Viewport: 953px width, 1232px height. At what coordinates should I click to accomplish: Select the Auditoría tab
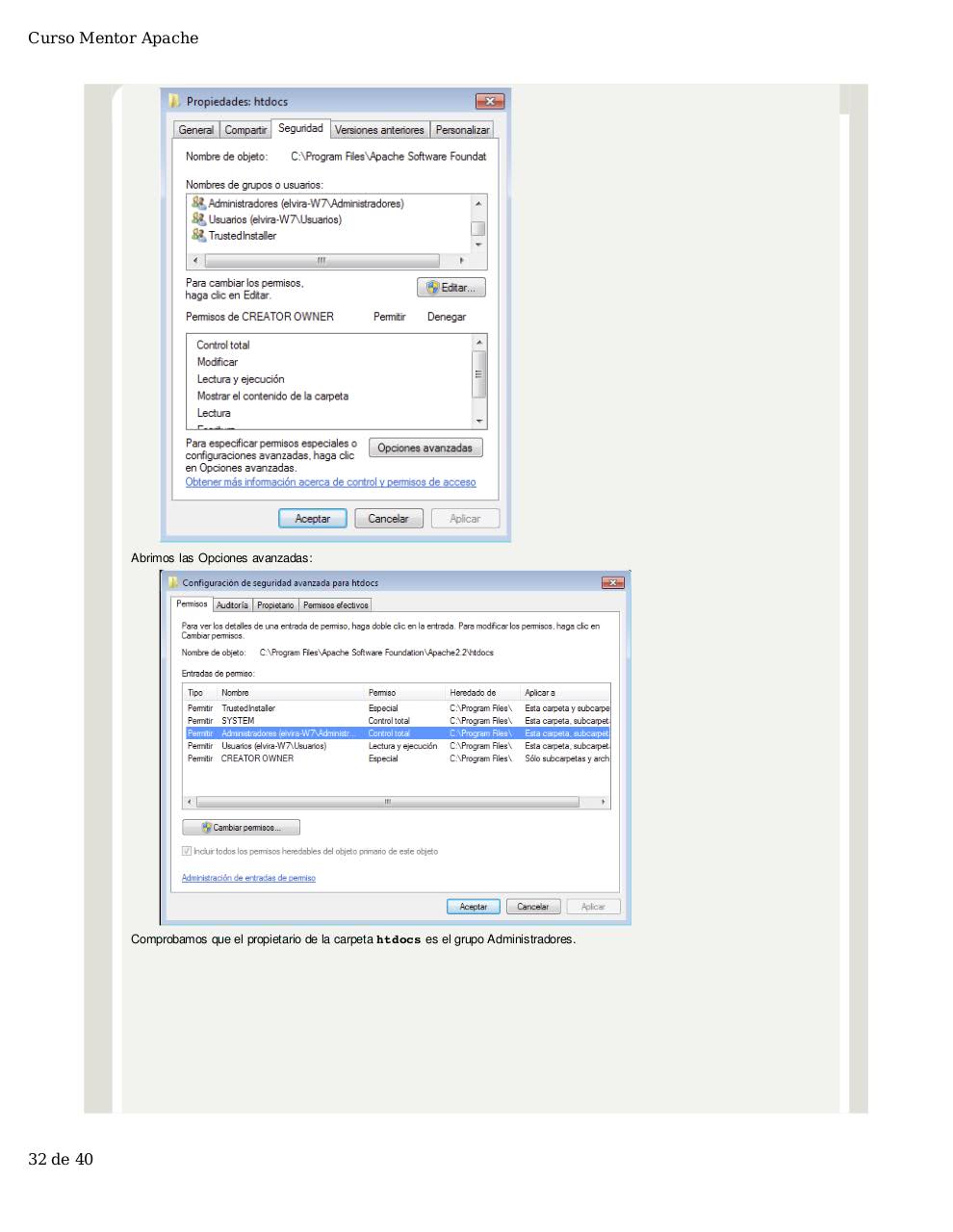point(231,604)
